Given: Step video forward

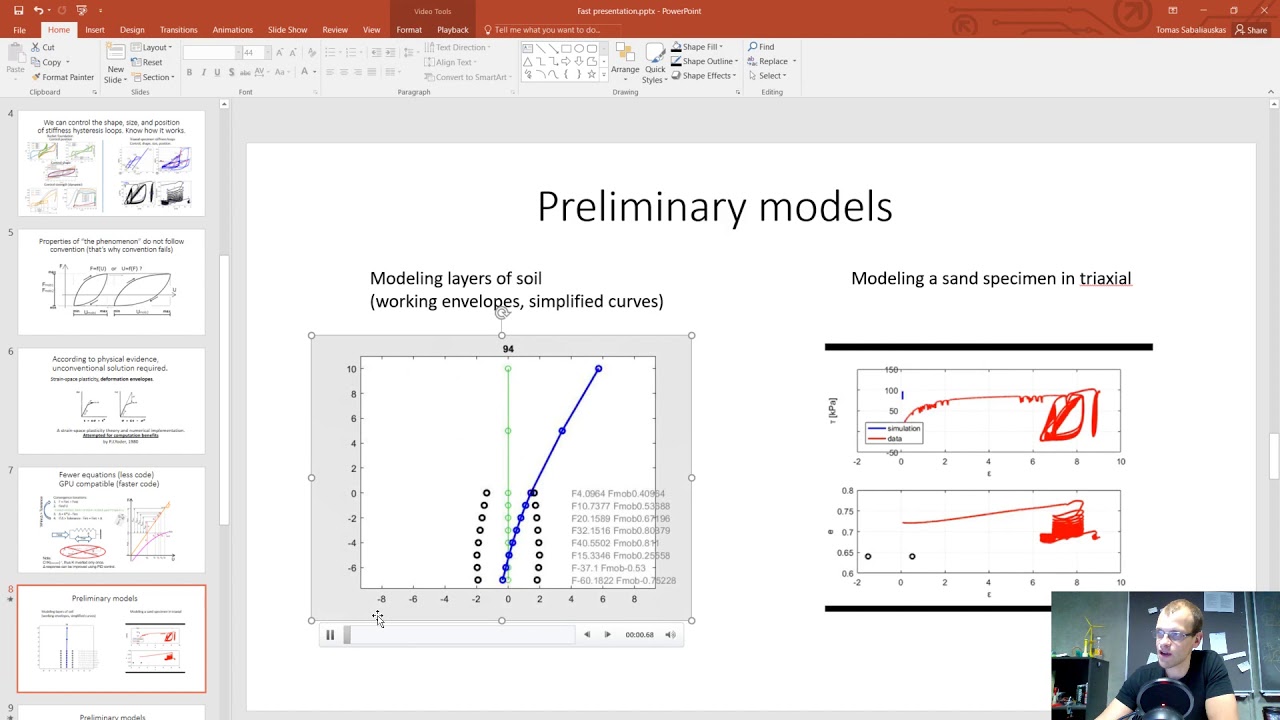Looking at the screenshot, I should click(x=607, y=635).
